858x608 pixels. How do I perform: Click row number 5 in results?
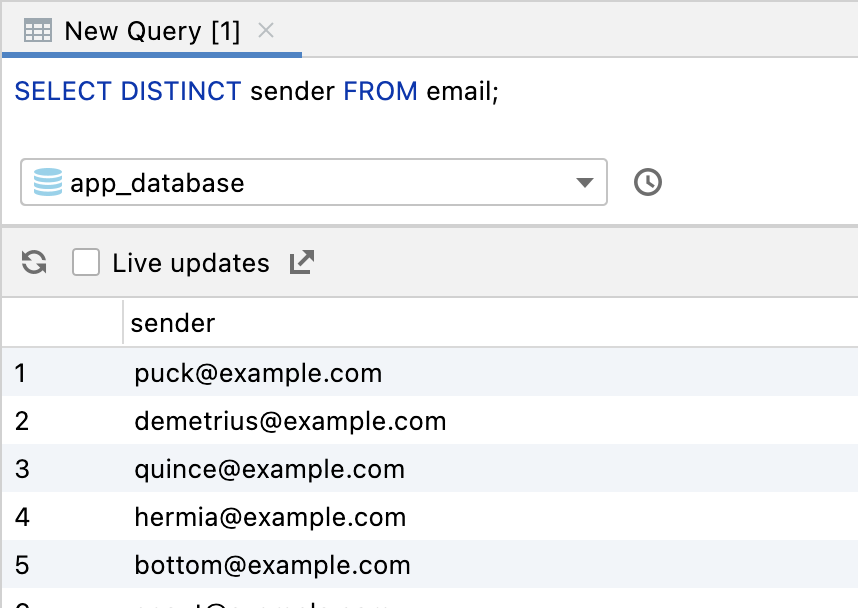(22, 565)
